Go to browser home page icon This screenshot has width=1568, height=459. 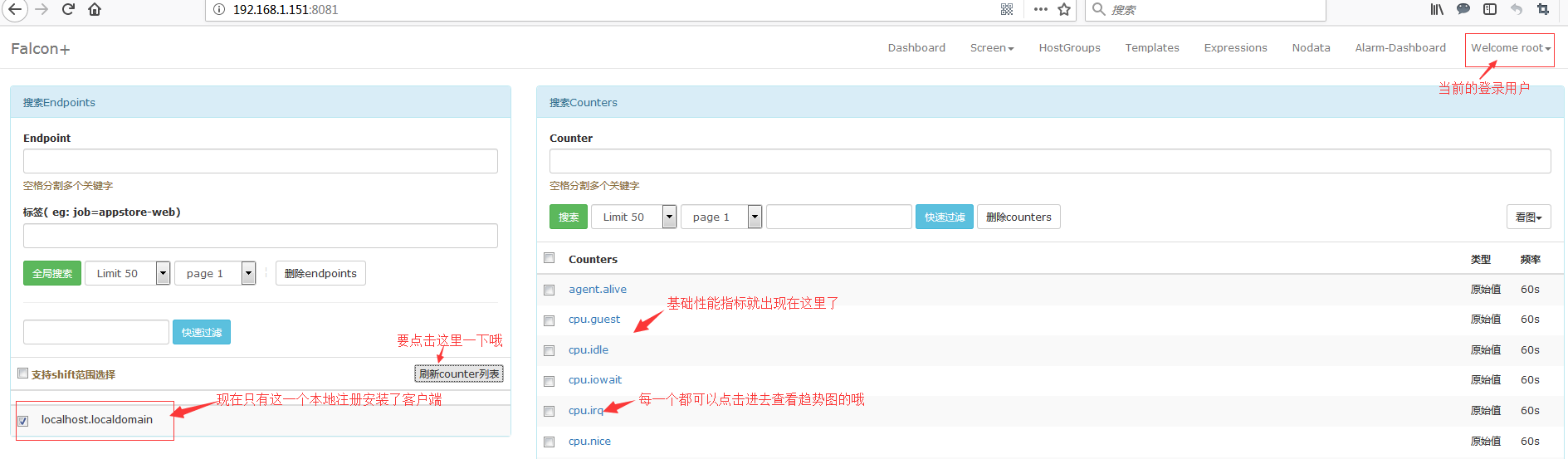pos(95,9)
